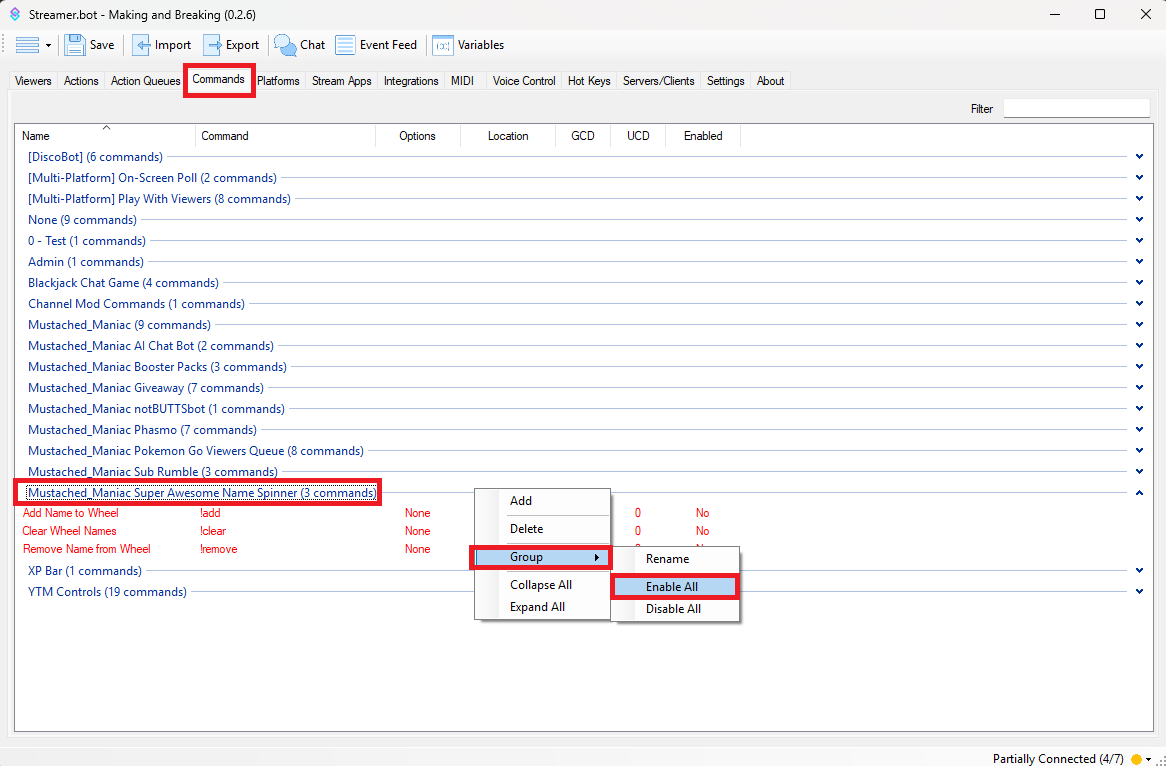Choose Enable All in the submenu

point(672,587)
